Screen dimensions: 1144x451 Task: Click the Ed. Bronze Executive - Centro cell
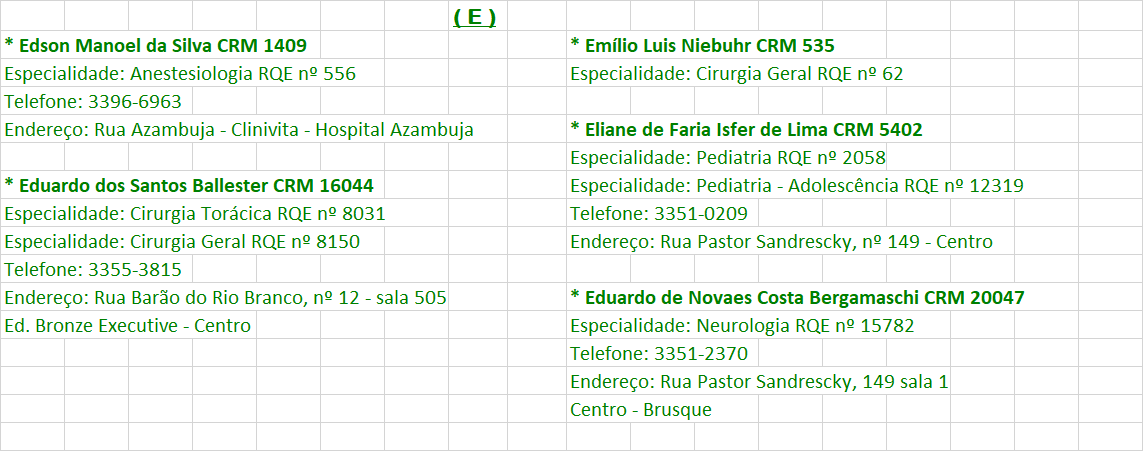(128, 325)
